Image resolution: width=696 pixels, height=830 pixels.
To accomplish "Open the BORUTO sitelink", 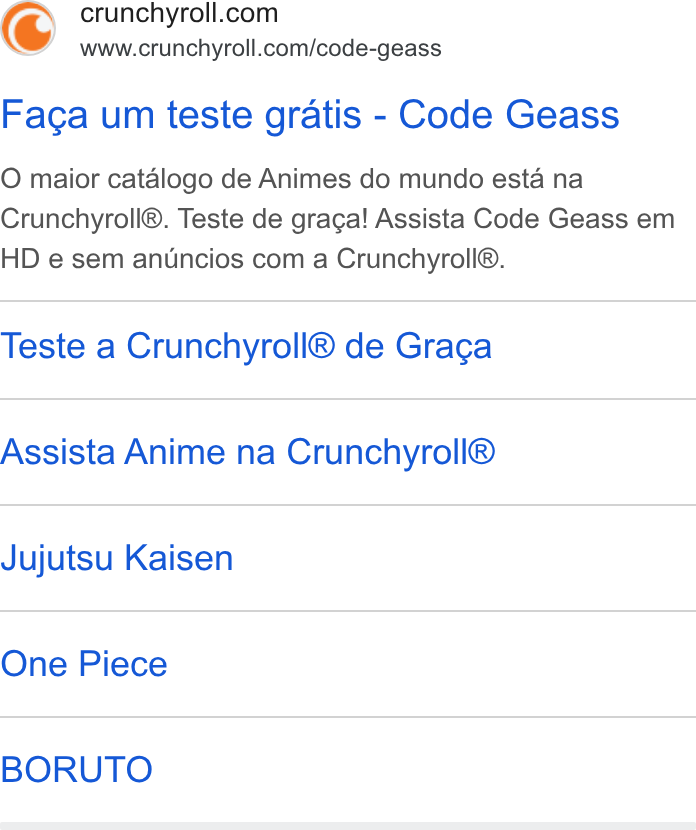I will 76,770.
